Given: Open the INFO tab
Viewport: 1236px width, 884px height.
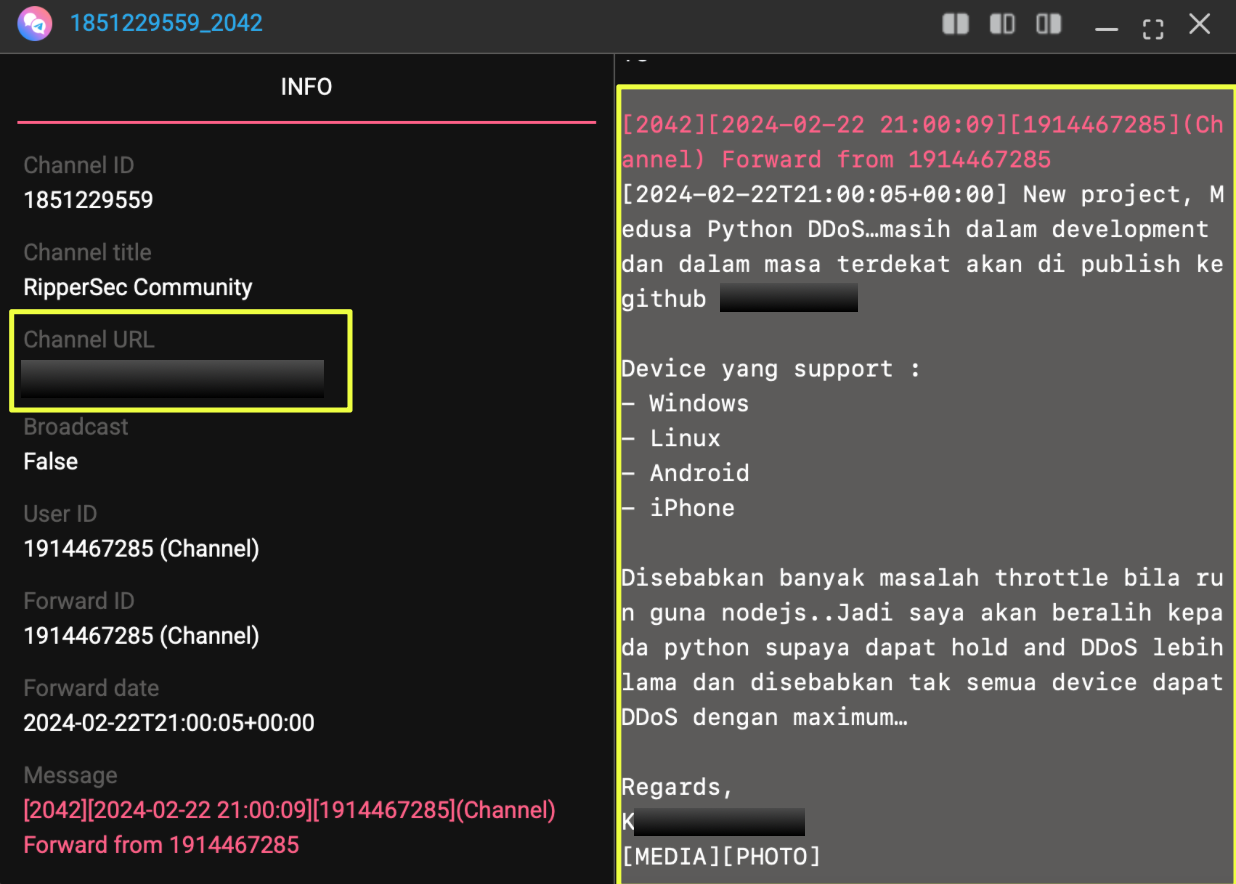Looking at the screenshot, I should tap(306, 87).
